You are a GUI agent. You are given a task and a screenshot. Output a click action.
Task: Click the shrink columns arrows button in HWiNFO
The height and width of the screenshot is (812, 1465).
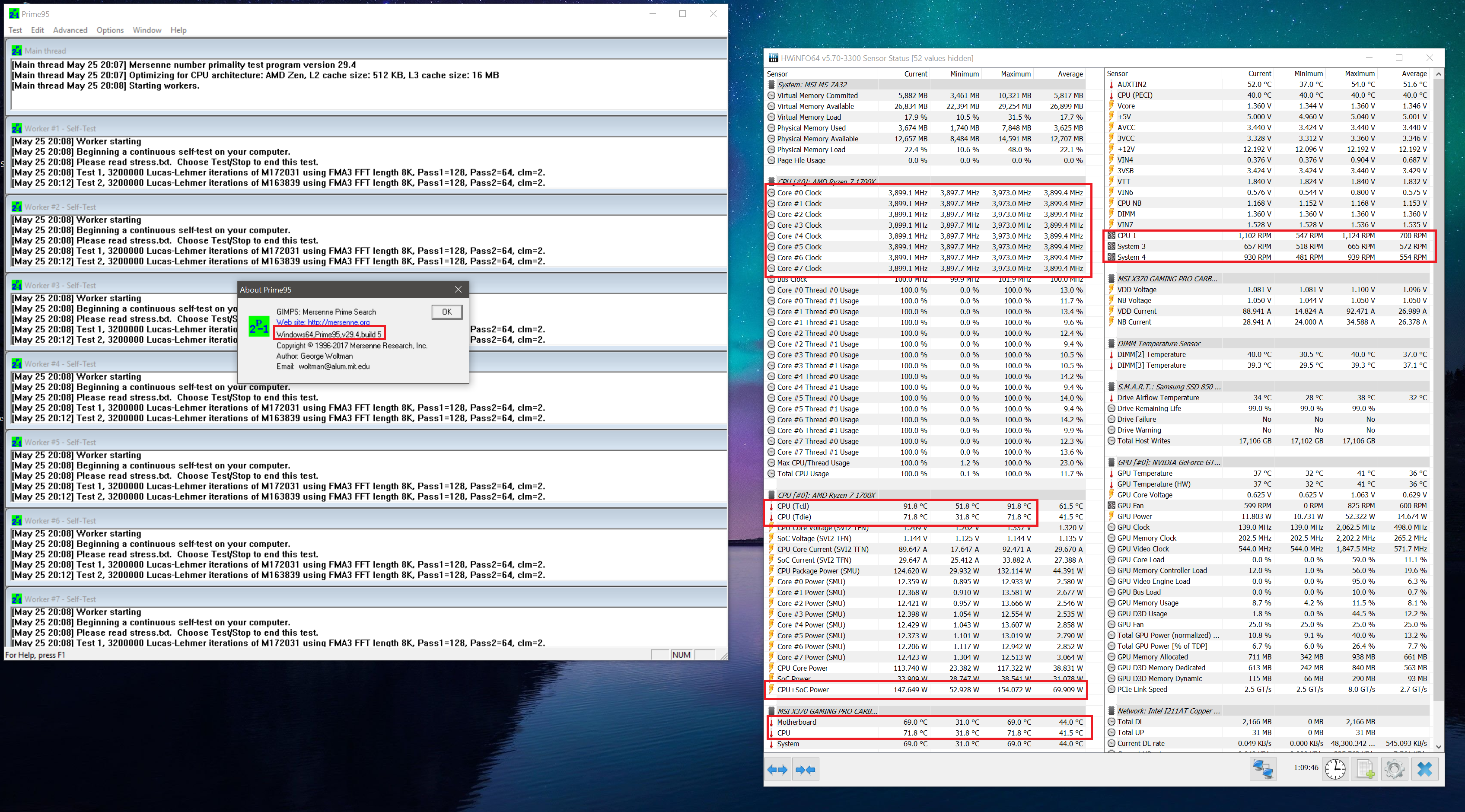(806, 770)
